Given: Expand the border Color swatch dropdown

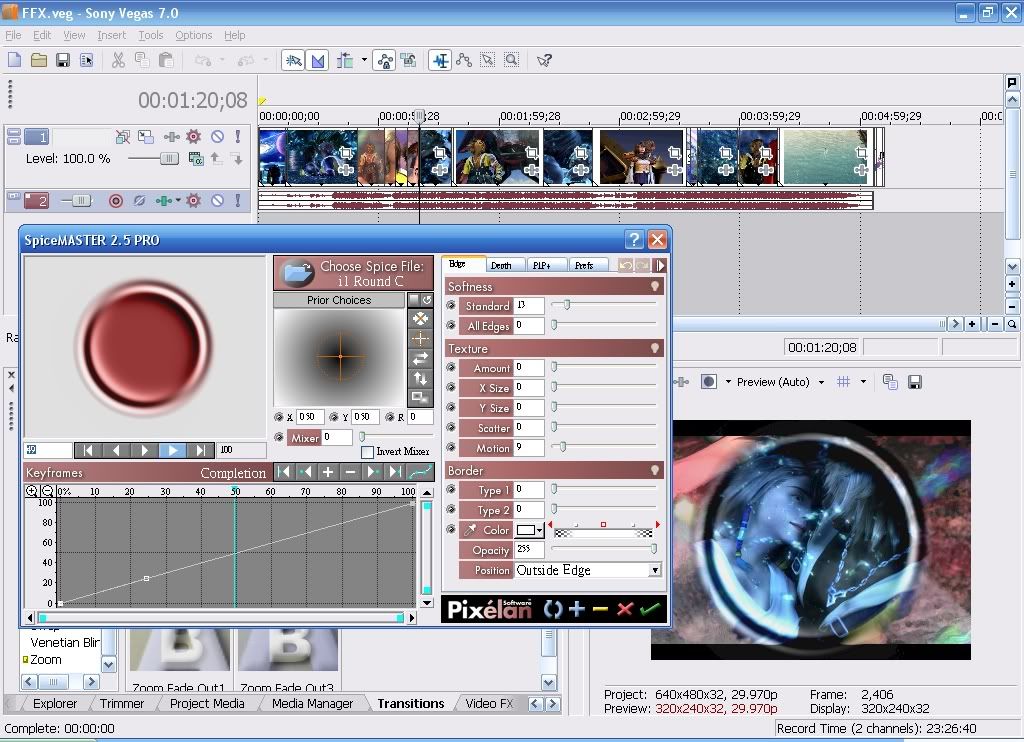Looking at the screenshot, I should click(x=540, y=530).
